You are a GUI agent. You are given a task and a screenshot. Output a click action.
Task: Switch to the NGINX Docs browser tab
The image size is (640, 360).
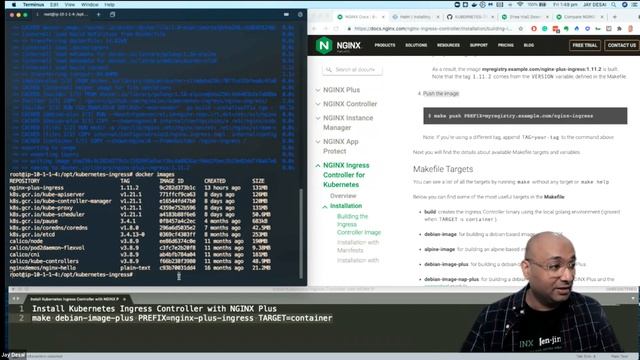pos(360,17)
